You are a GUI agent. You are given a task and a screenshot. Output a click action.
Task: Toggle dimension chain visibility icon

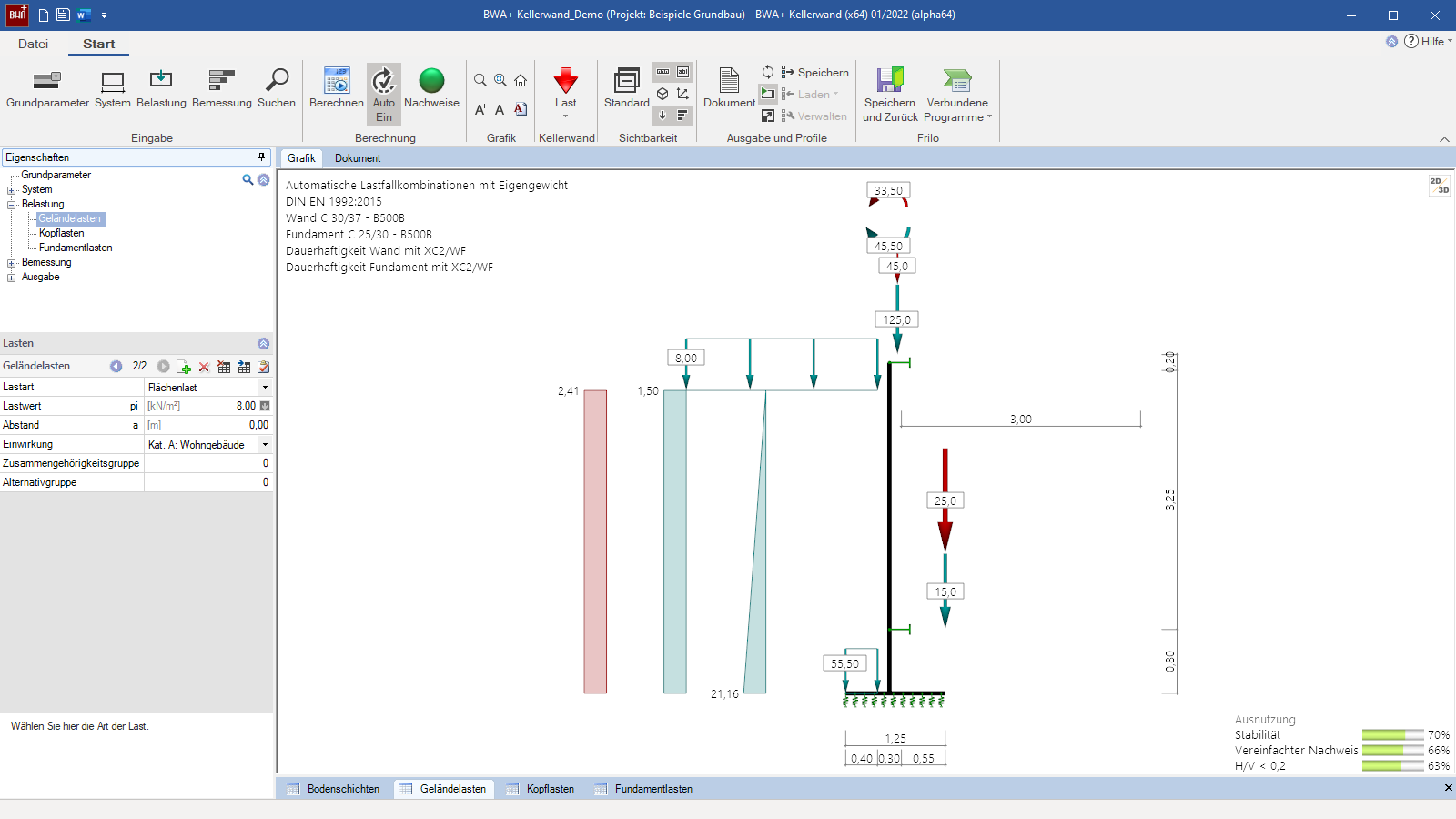662,72
